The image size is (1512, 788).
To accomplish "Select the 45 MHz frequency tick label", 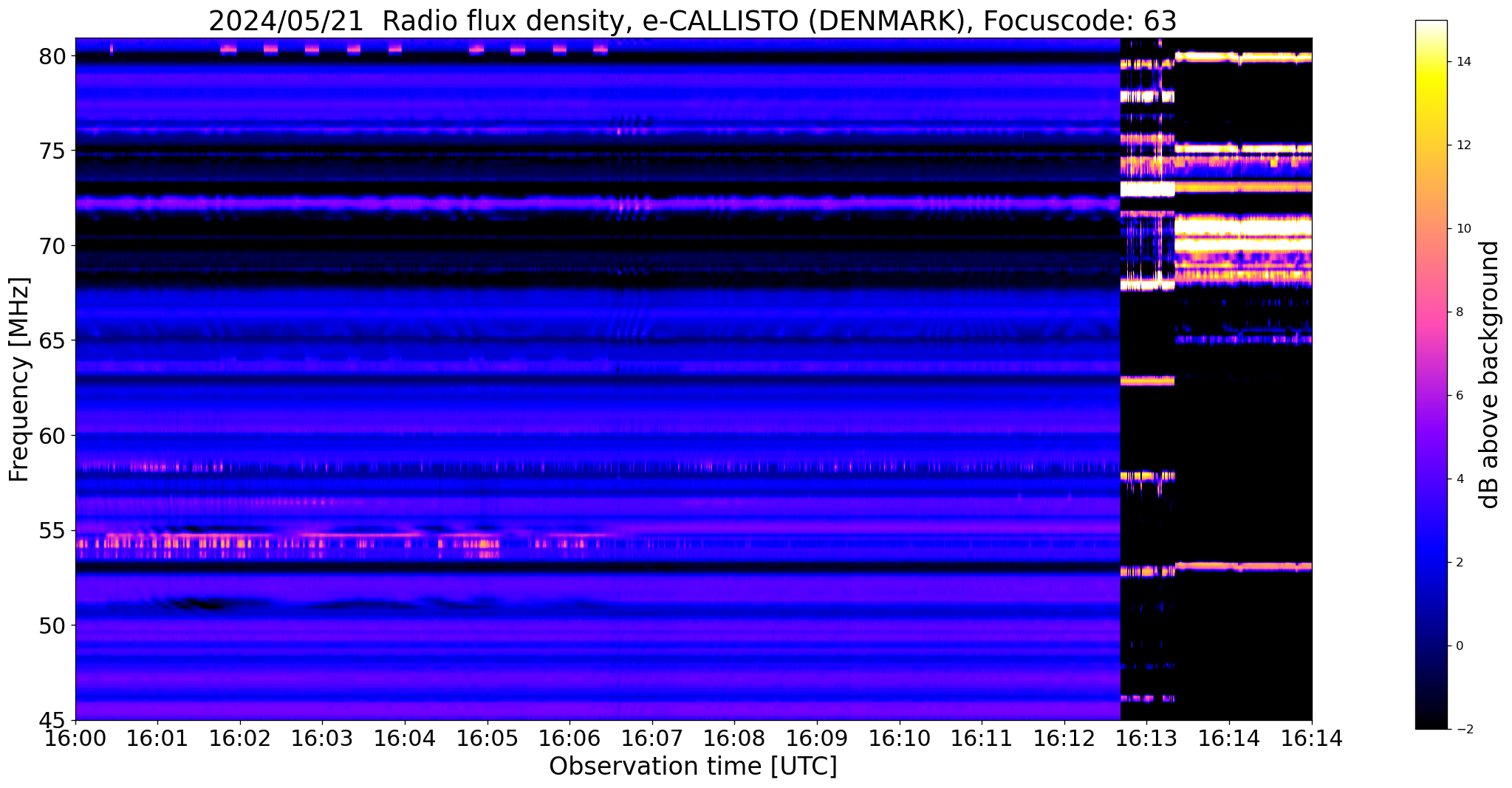I will click(53, 720).
